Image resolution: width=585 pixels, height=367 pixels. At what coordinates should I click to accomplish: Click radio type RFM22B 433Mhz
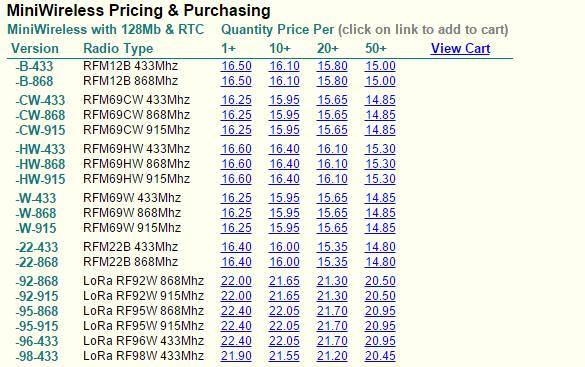point(131,247)
